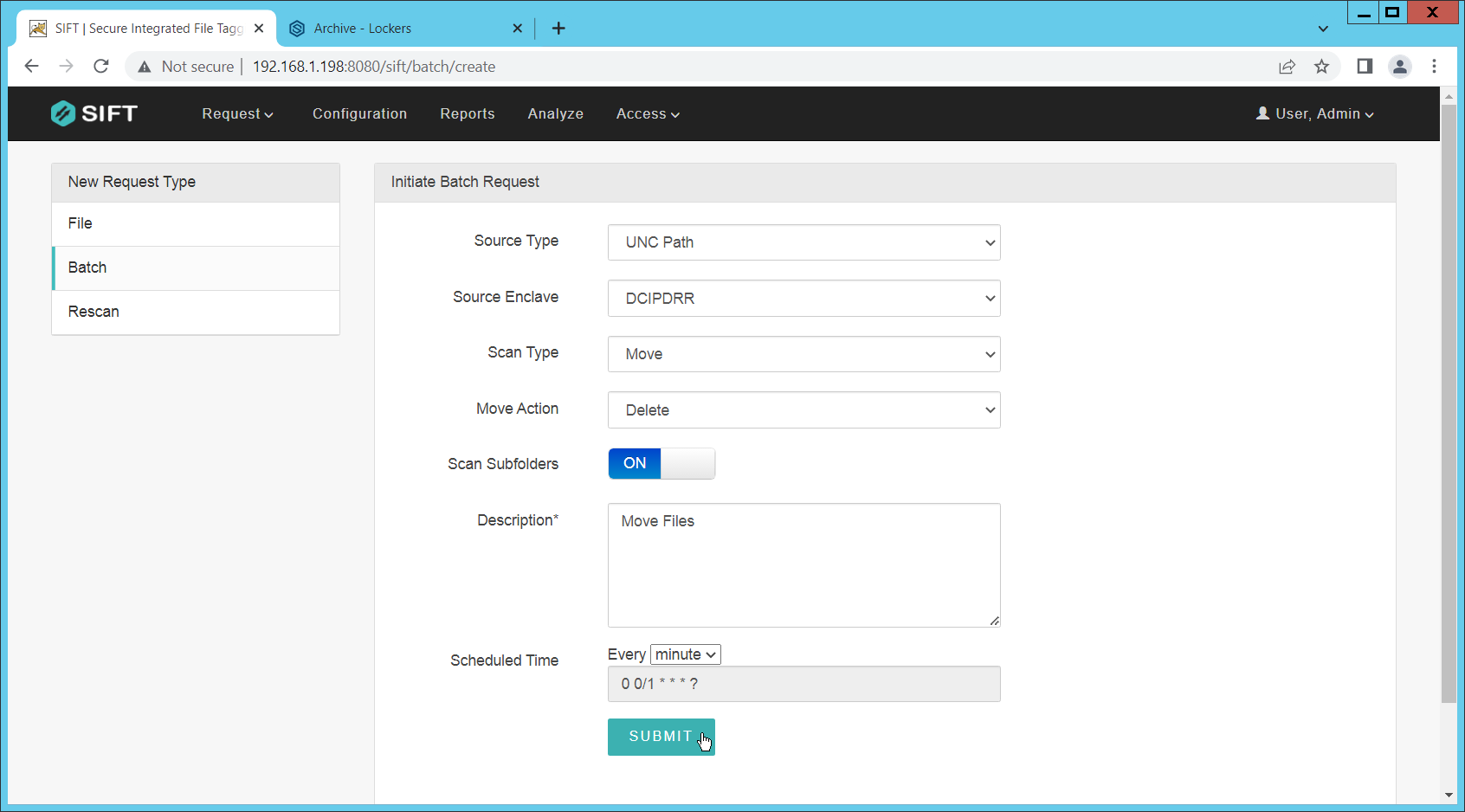Open the Chrome profile avatar icon

(x=1399, y=67)
